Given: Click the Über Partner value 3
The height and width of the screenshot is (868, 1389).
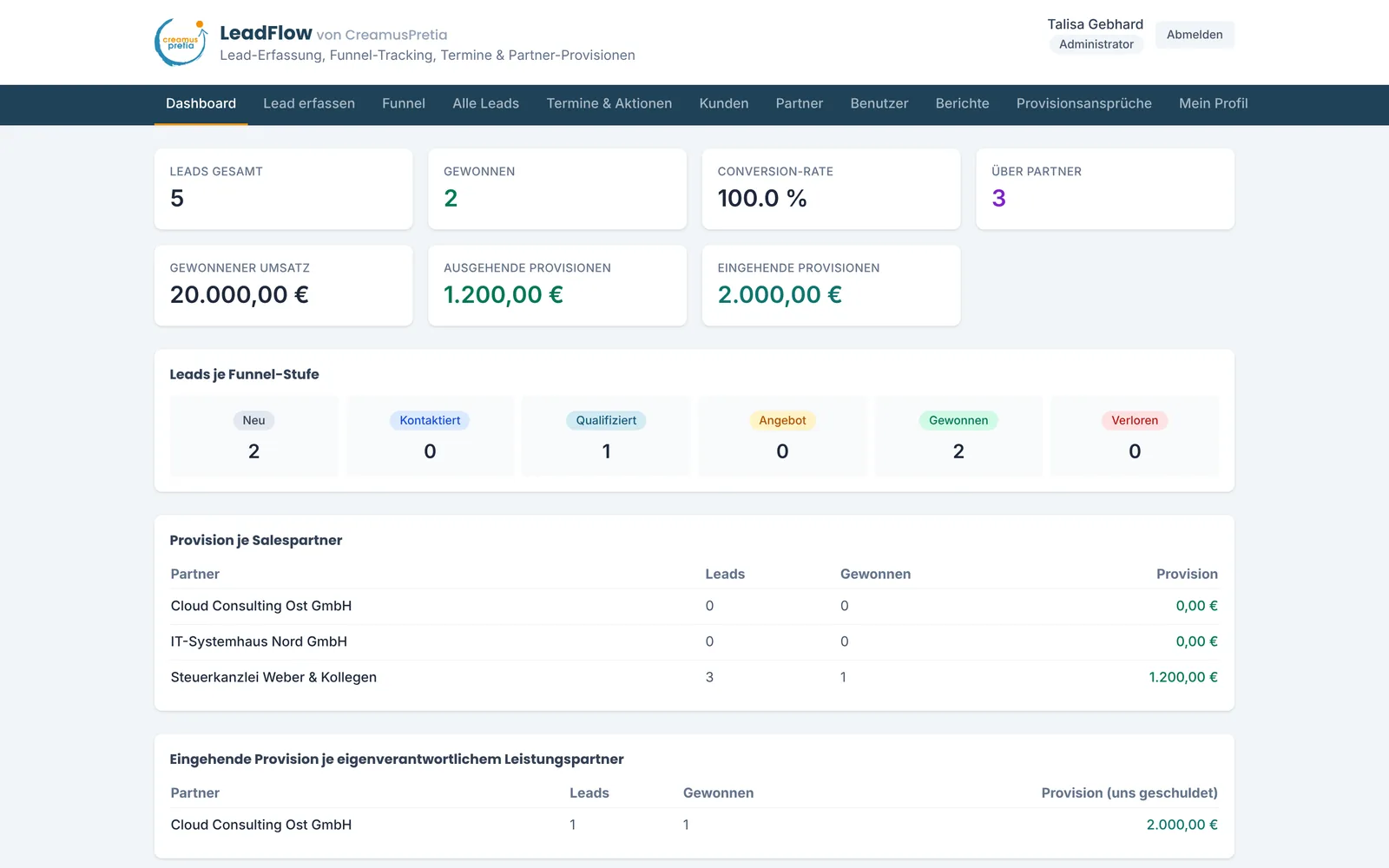Looking at the screenshot, I should coord(998,199).
